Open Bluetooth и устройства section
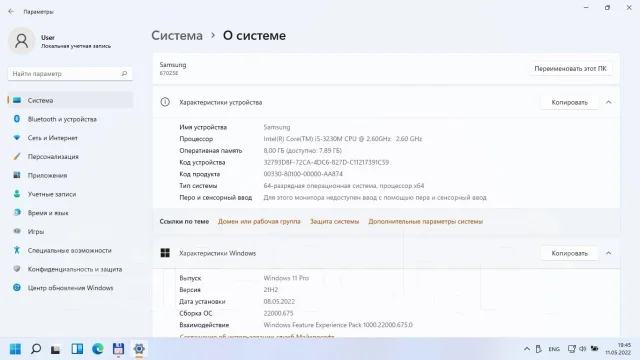 pos(70,119)
